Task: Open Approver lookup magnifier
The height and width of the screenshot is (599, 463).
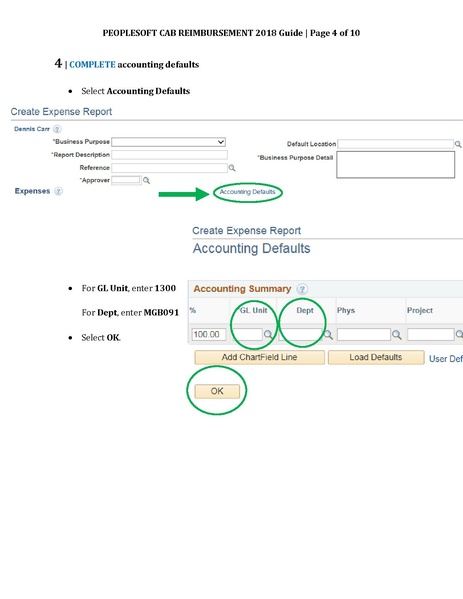Action: tap(146, 180)
